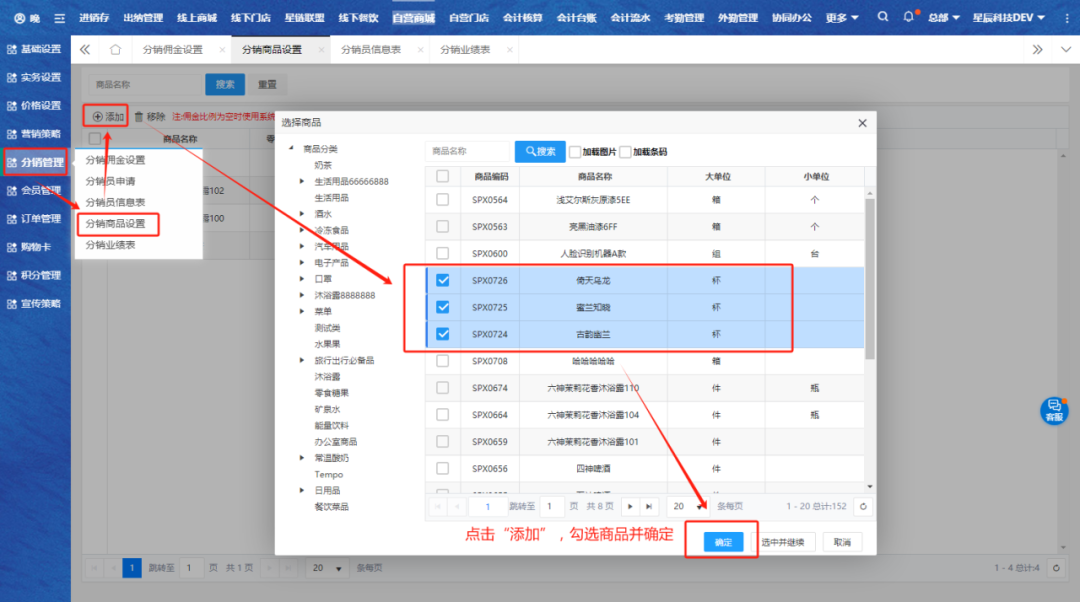The width and height of the screenshot is (1080, 602).
Task: Click the 选中并继续 button
Action: tap(787, 542)
